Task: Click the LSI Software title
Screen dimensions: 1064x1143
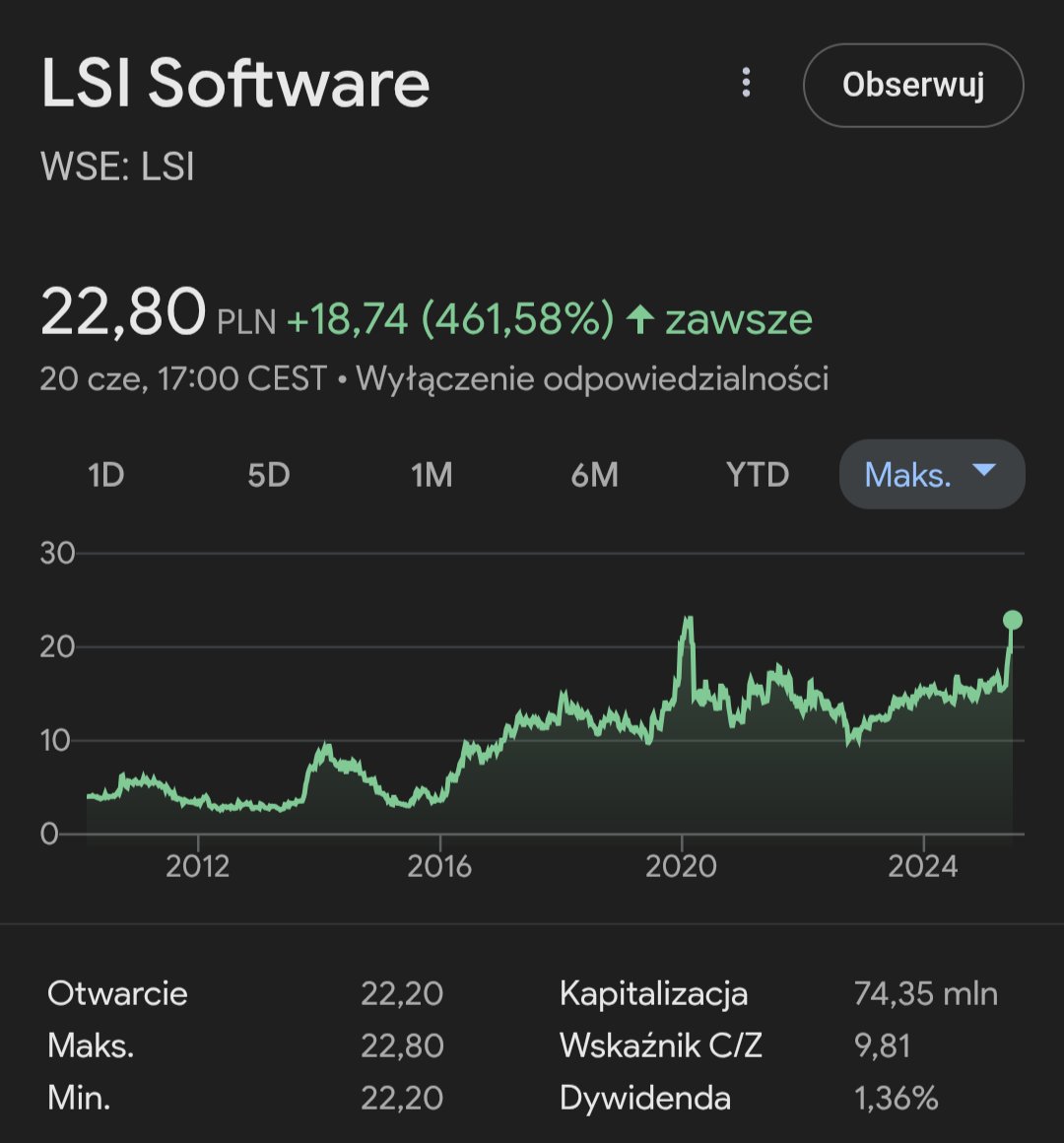Action: coord(235,84)
